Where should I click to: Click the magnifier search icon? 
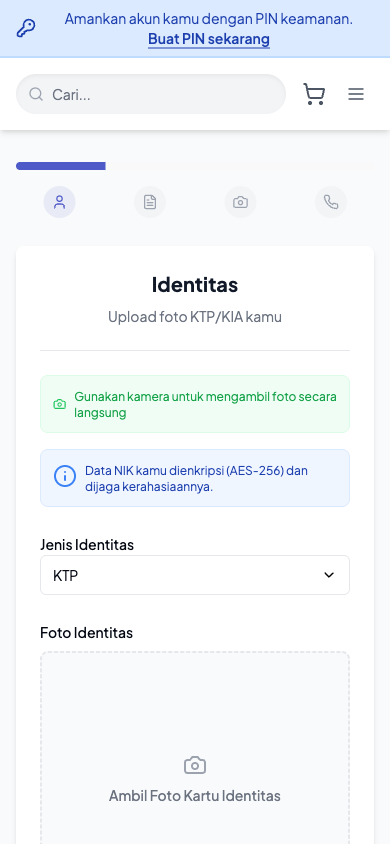coord(36,94)
